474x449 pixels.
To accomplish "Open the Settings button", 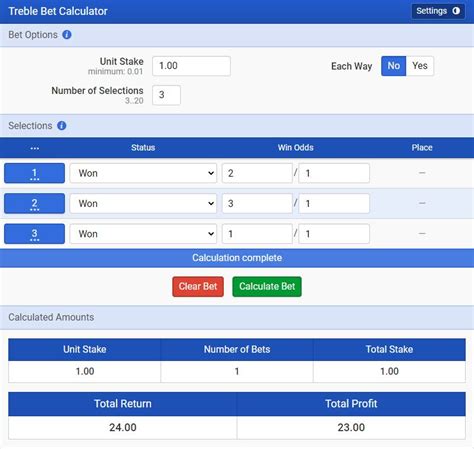I will point(438,11).
